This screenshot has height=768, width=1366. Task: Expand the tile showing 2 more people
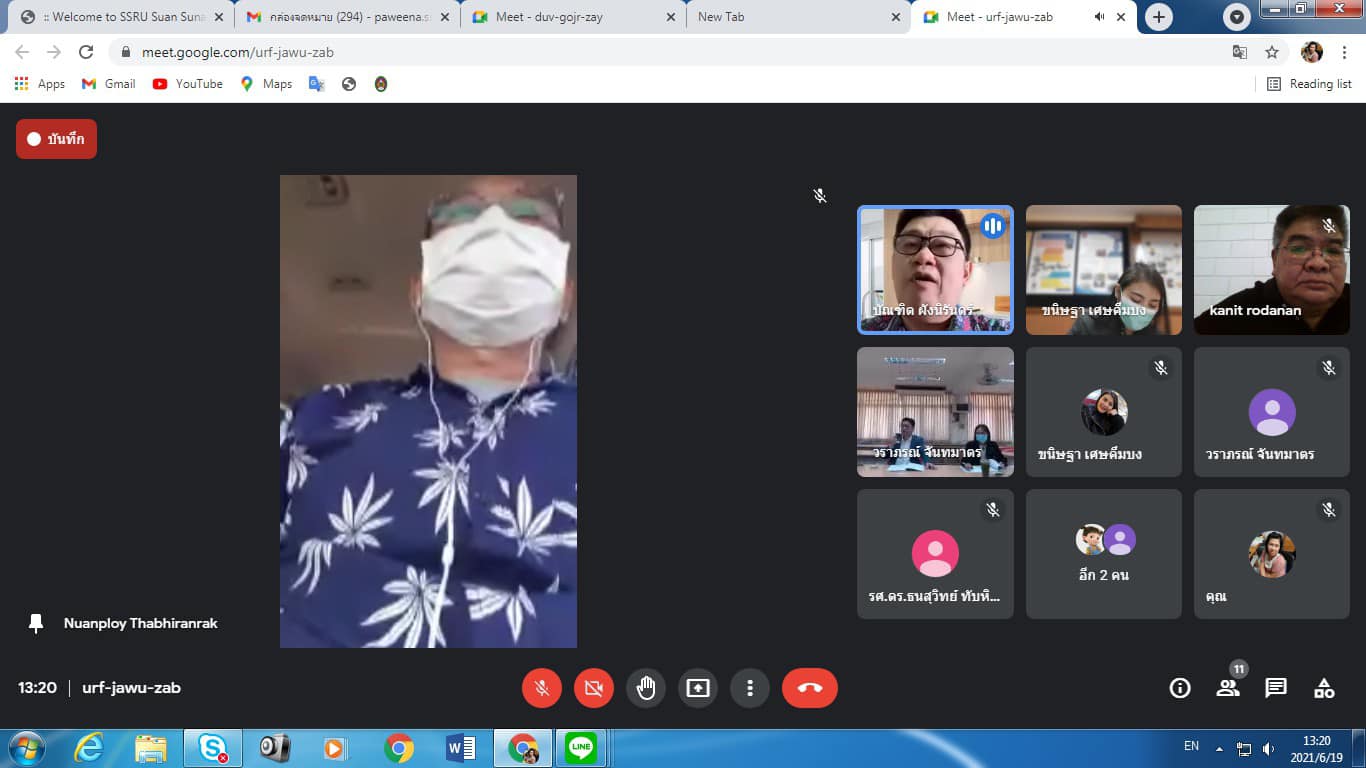1103,554
